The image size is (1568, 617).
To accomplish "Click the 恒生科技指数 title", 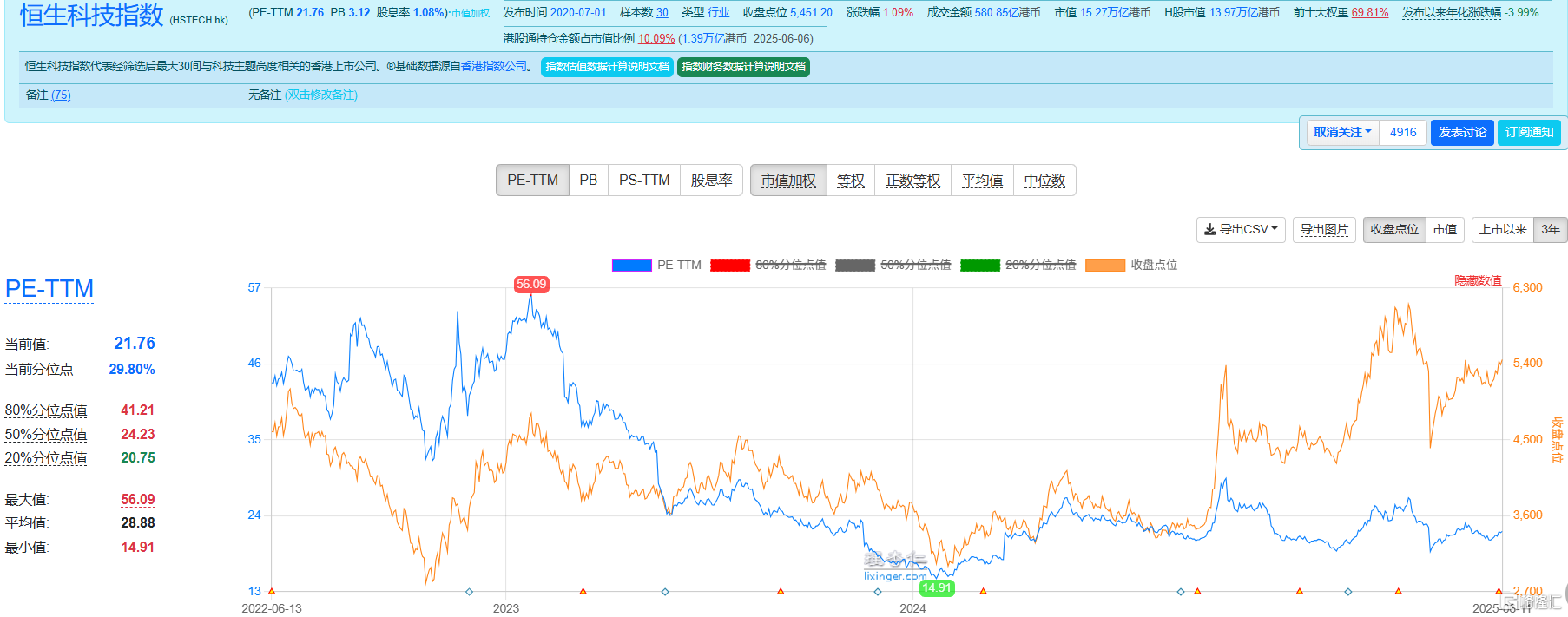I will pyautogui.click(x=91, y=16).
